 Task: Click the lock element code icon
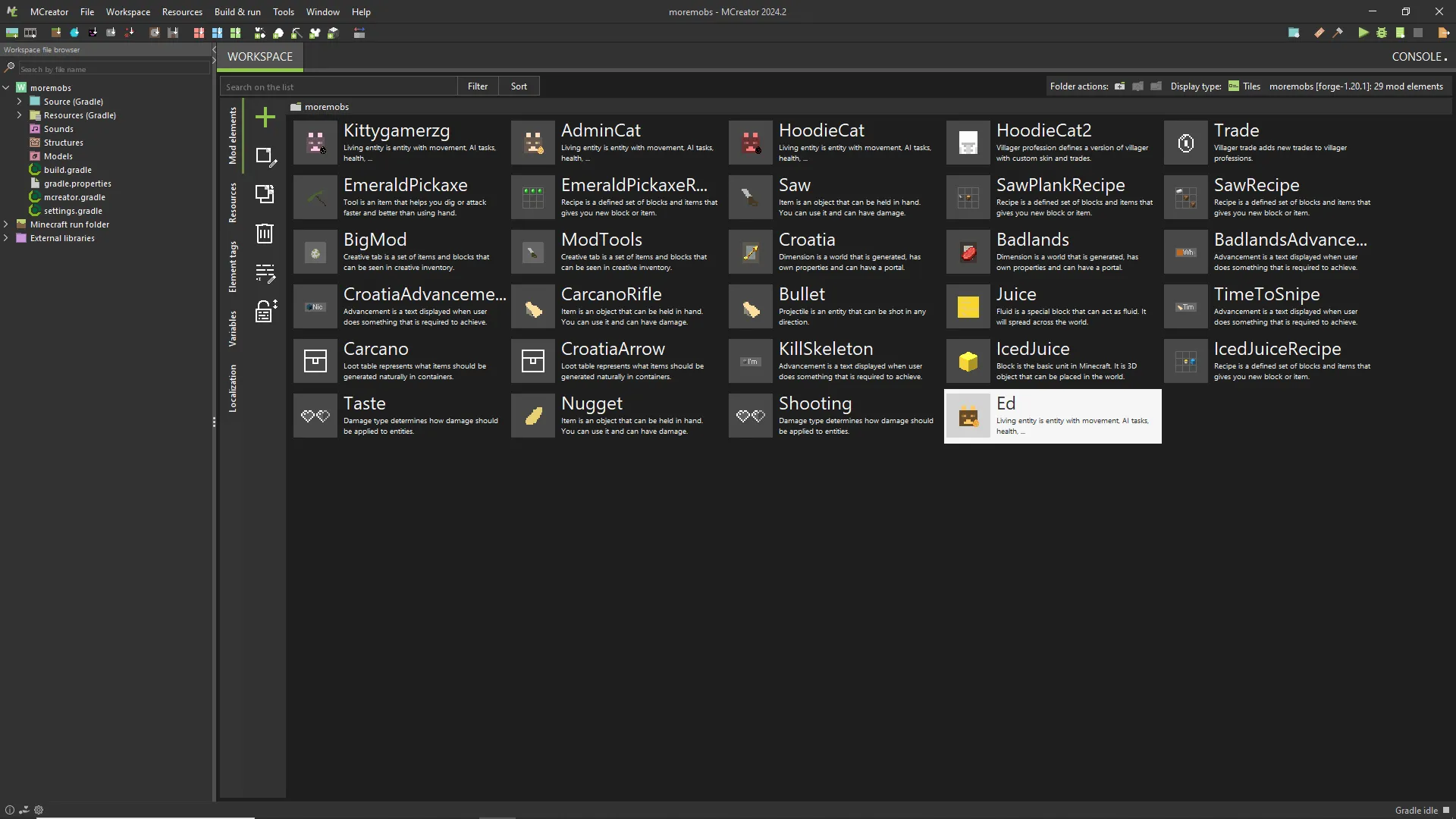pyautogui.click(x=265, y=311)
